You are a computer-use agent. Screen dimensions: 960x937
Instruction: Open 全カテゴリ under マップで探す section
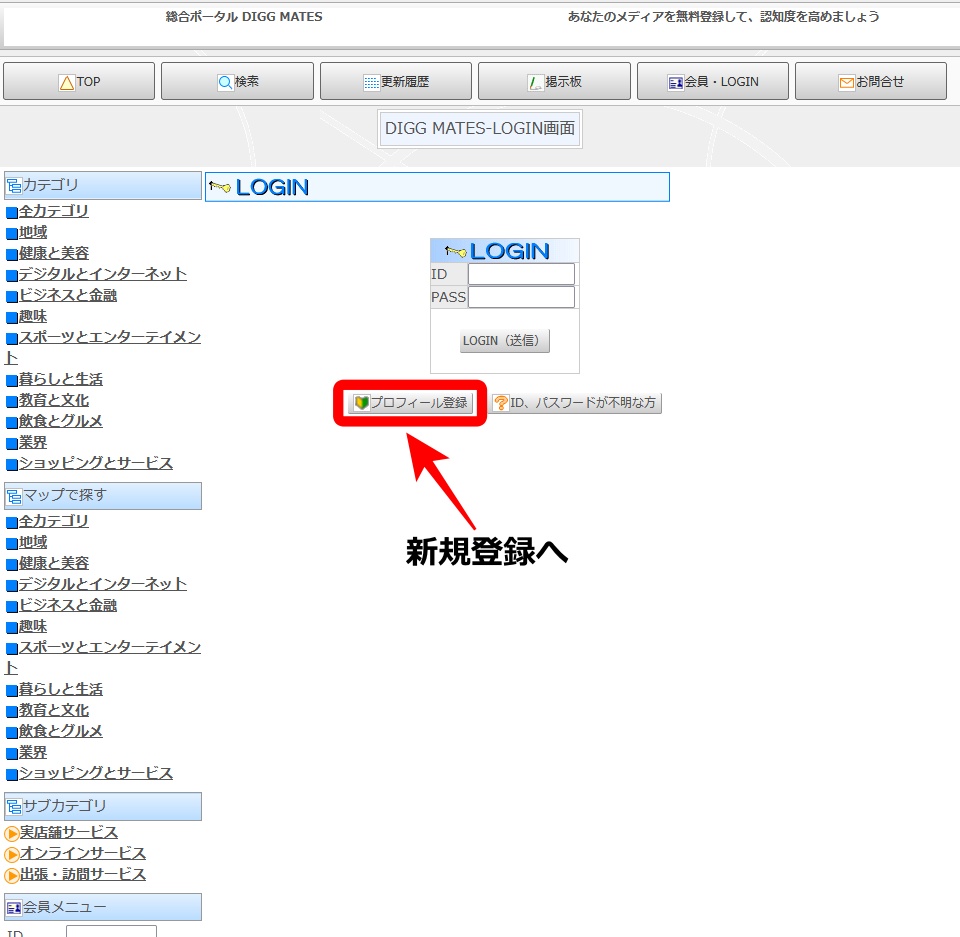coord(53,521)
